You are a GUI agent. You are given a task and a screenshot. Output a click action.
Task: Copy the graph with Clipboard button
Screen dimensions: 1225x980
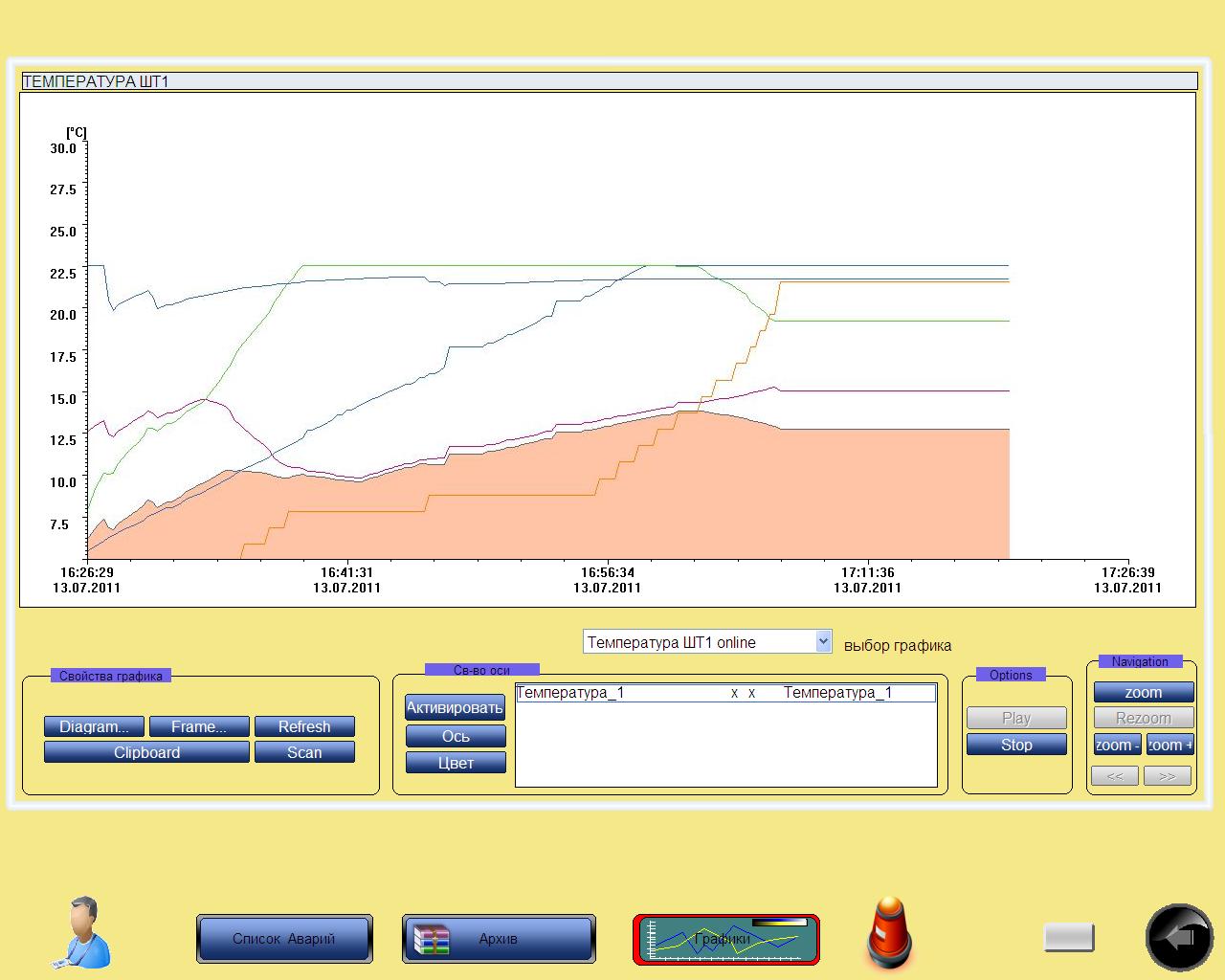(x=146, y=752)
